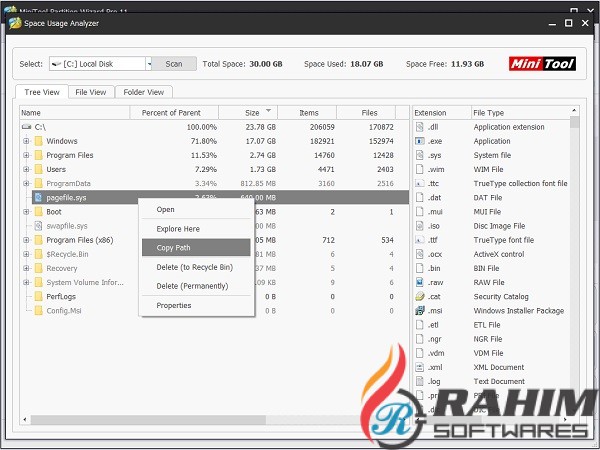Choose Explore Here from context menu
This screenshot has height=450, width=600.
(x=196, y=229)
